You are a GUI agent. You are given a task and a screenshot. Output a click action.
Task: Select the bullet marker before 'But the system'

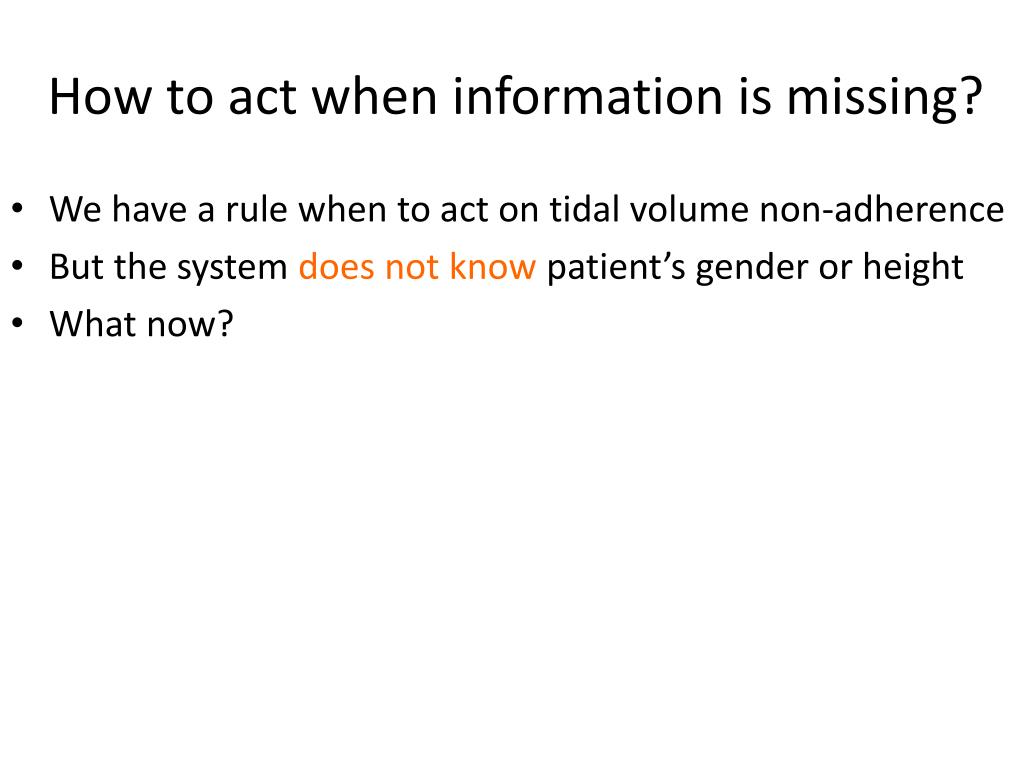coord(18,267)
